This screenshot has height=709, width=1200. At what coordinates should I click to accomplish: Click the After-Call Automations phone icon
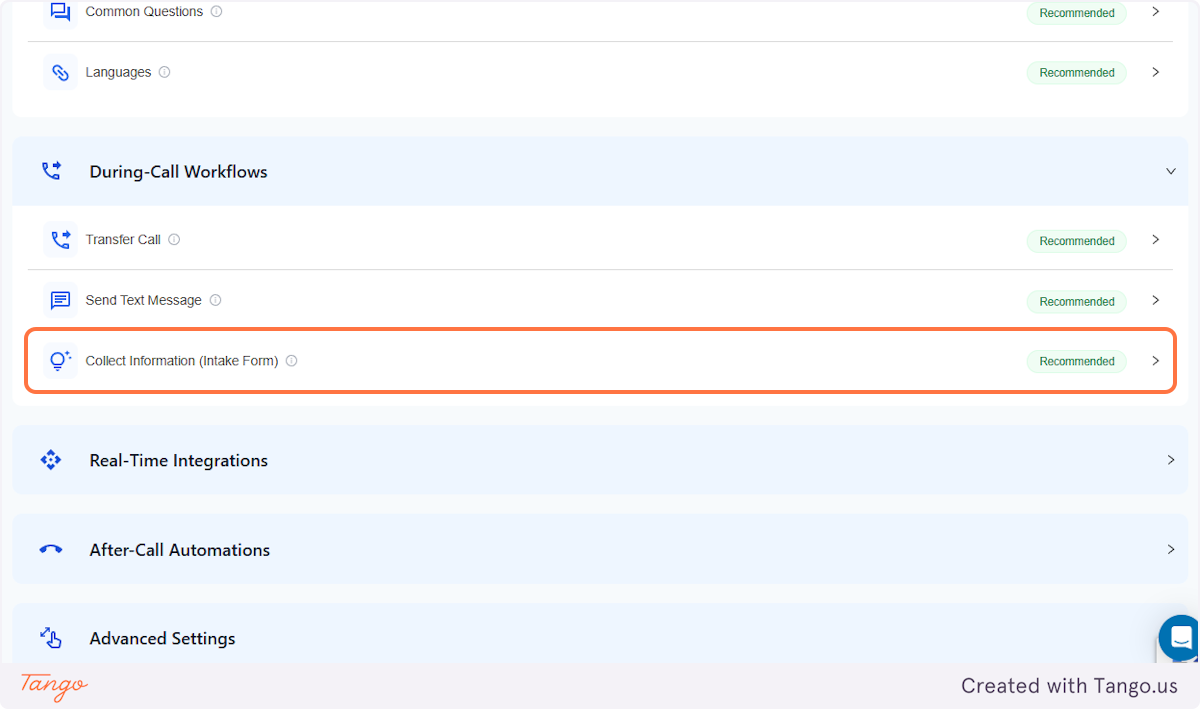coord(50,549)
